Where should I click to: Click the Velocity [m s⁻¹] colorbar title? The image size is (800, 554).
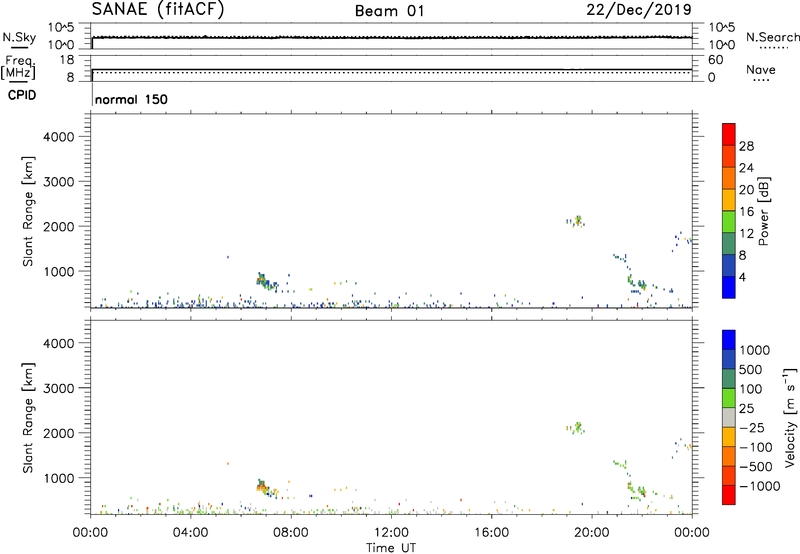(790, 417)
